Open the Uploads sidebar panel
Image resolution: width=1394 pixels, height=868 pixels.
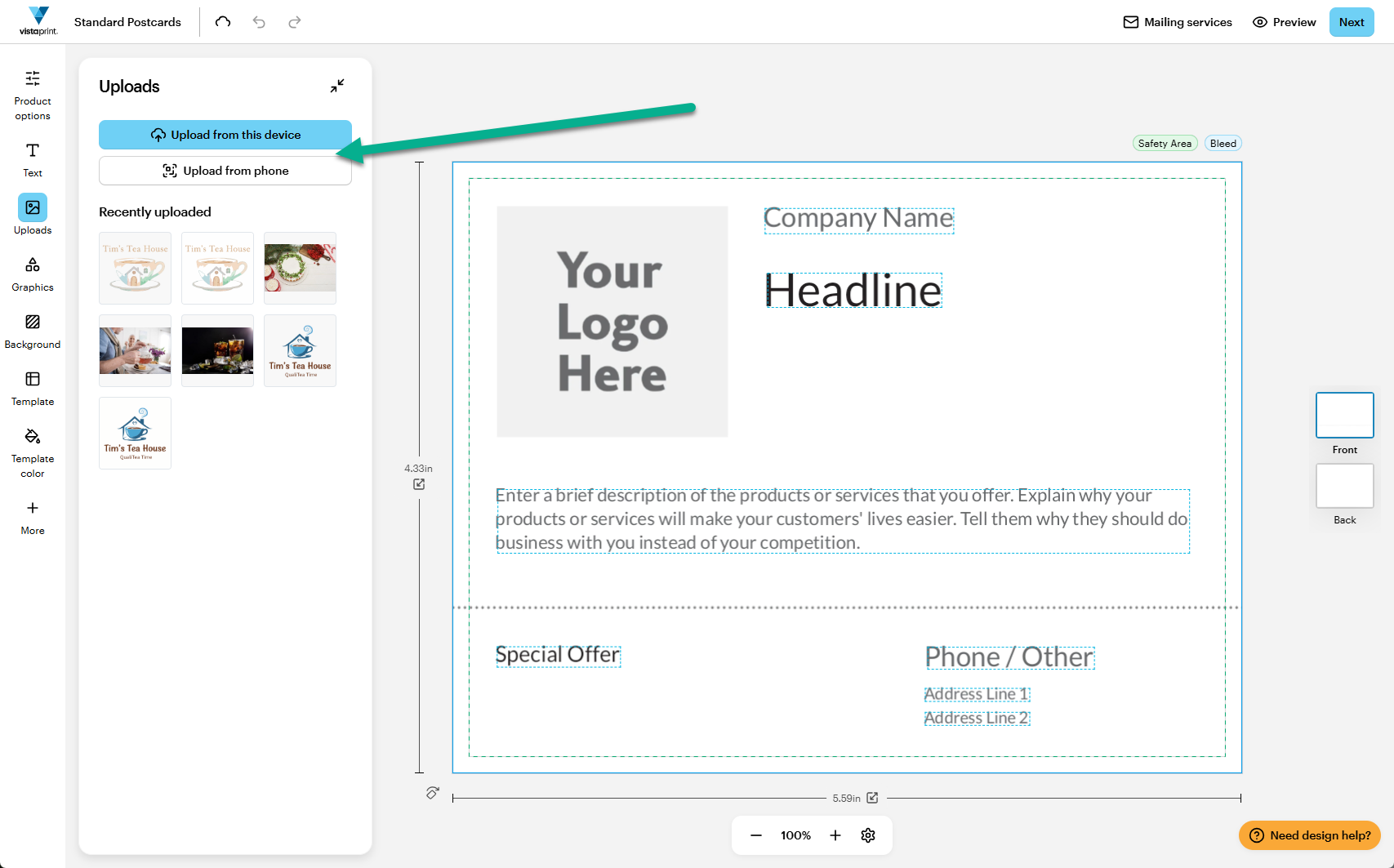[33, 216]
